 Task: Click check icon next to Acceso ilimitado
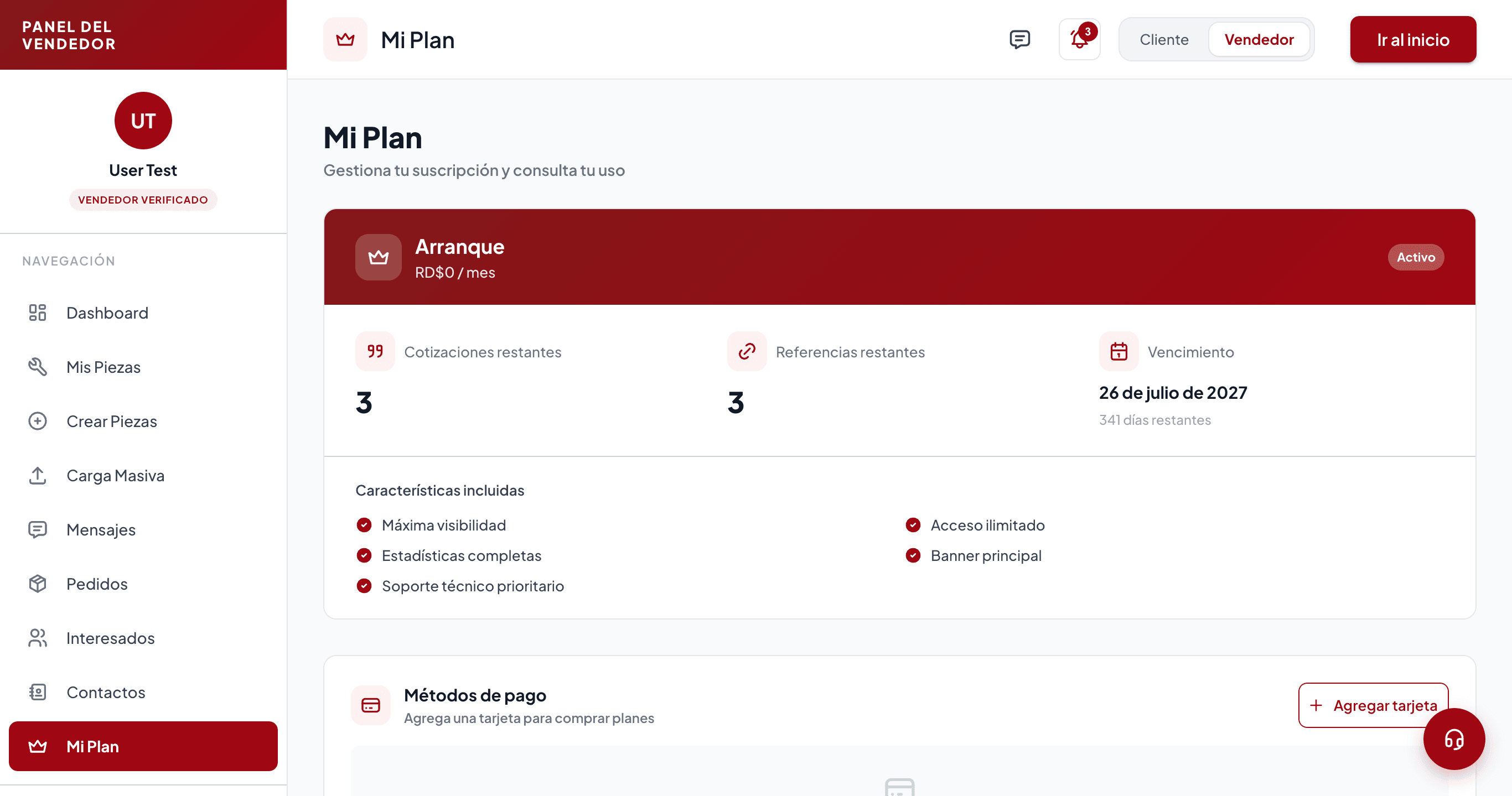click(x=913, y=525)
